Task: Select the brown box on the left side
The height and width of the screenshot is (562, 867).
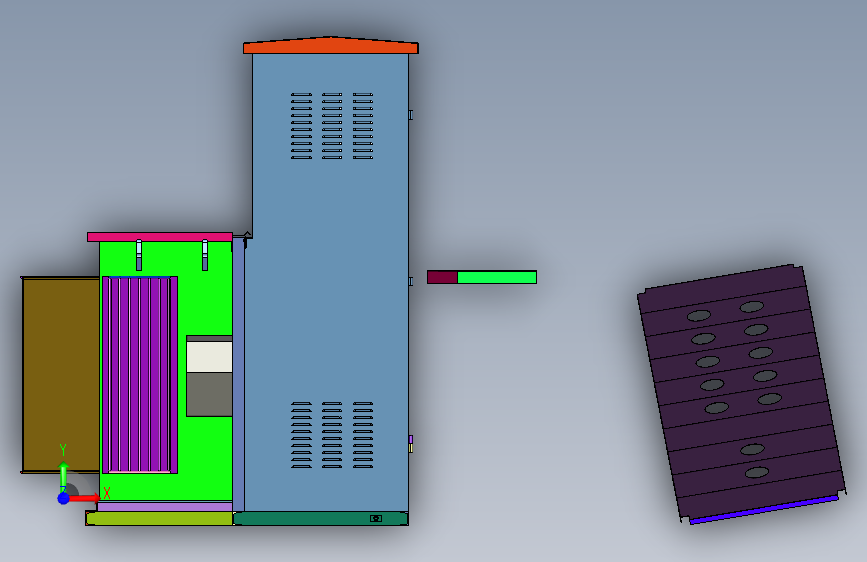Action: point(61,375)
